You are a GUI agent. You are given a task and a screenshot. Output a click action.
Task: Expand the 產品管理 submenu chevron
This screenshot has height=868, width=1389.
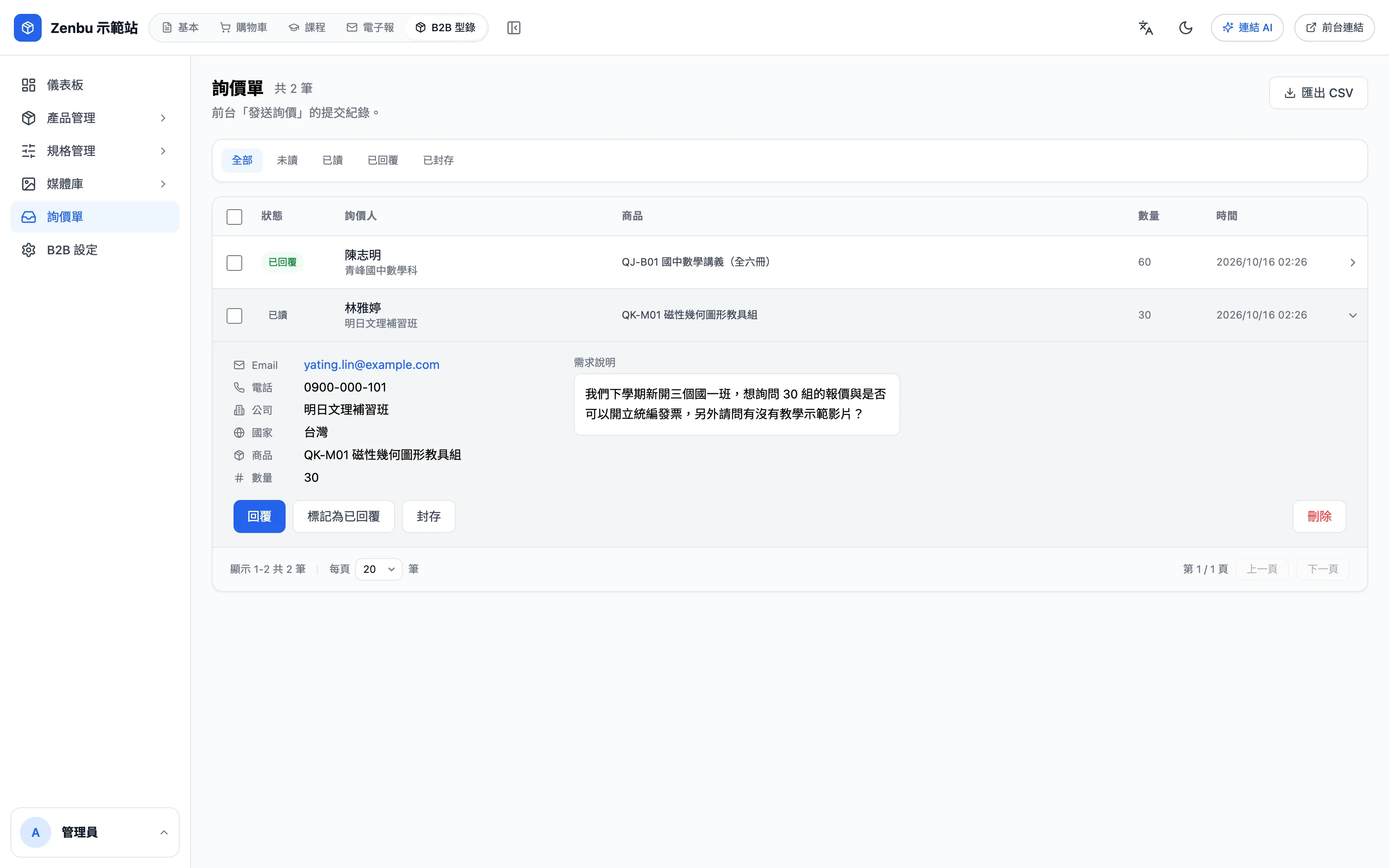(x=163, y=118)
